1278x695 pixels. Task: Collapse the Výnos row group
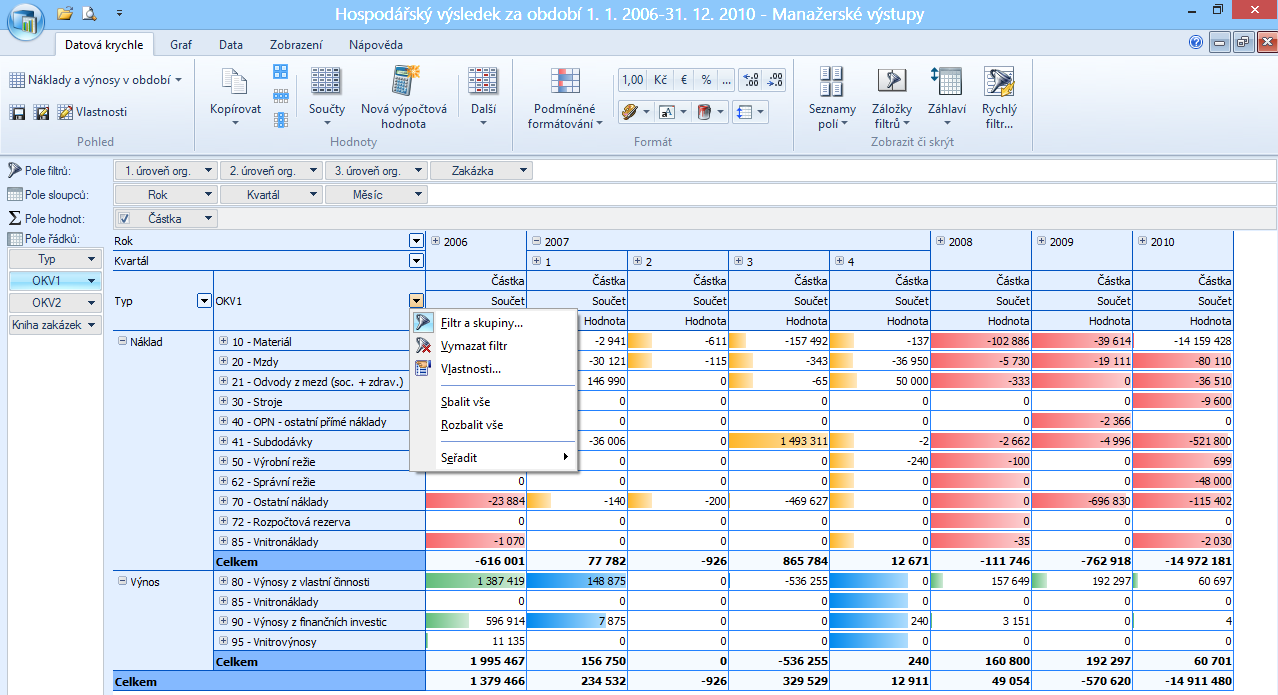click(x=123, y=581)
